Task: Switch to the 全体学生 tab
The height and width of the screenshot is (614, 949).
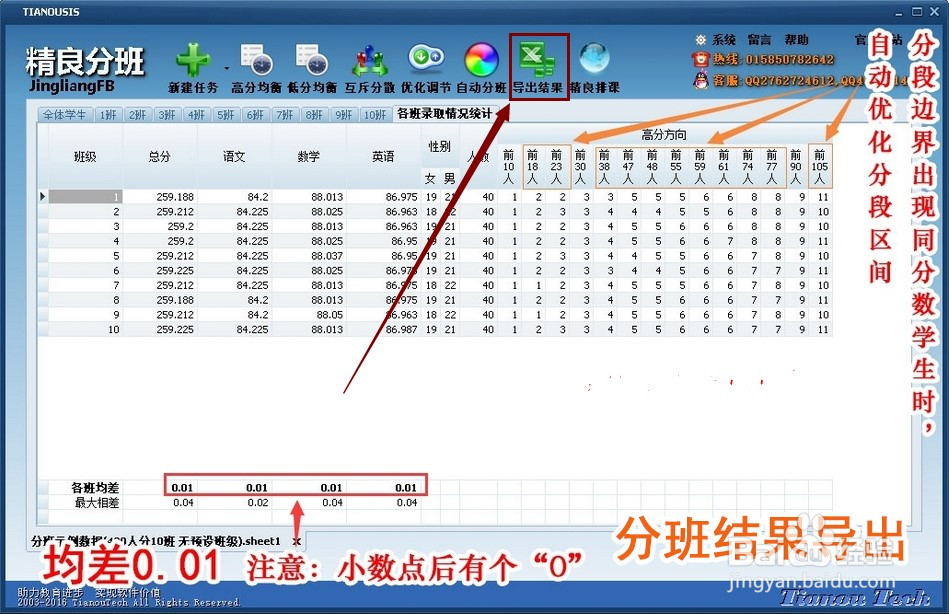Action: pos(64,115)
